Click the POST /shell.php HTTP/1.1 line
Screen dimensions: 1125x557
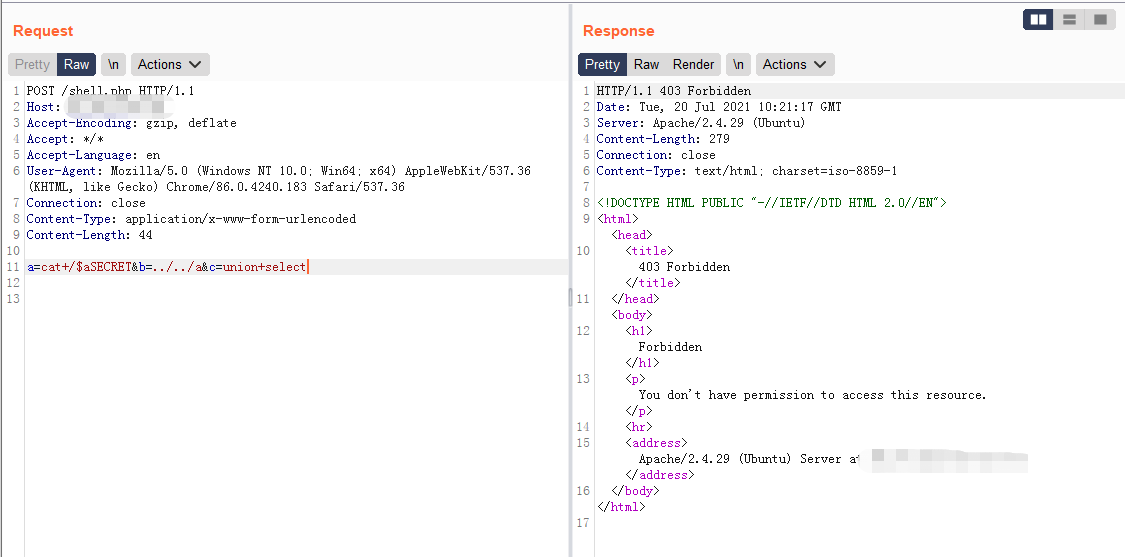click(x=110, y=91)
